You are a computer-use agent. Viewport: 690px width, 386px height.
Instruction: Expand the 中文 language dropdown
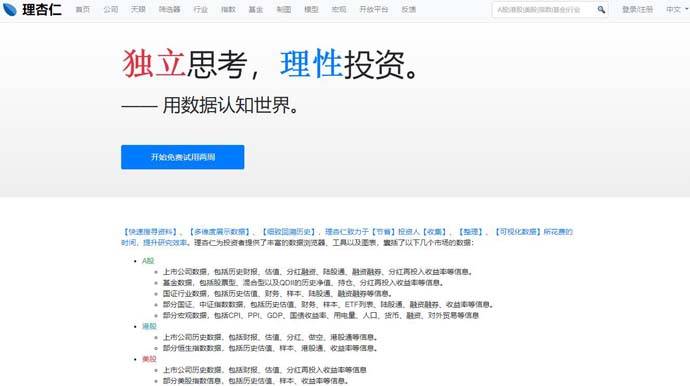[x=677, y=9]
